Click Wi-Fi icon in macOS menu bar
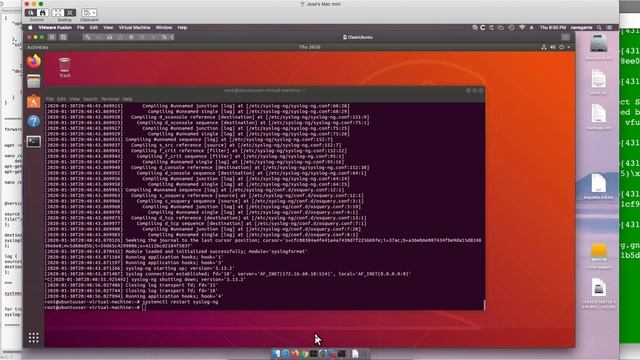The height and width of the screenshot is (360, 640). click(x=522, y=27)
